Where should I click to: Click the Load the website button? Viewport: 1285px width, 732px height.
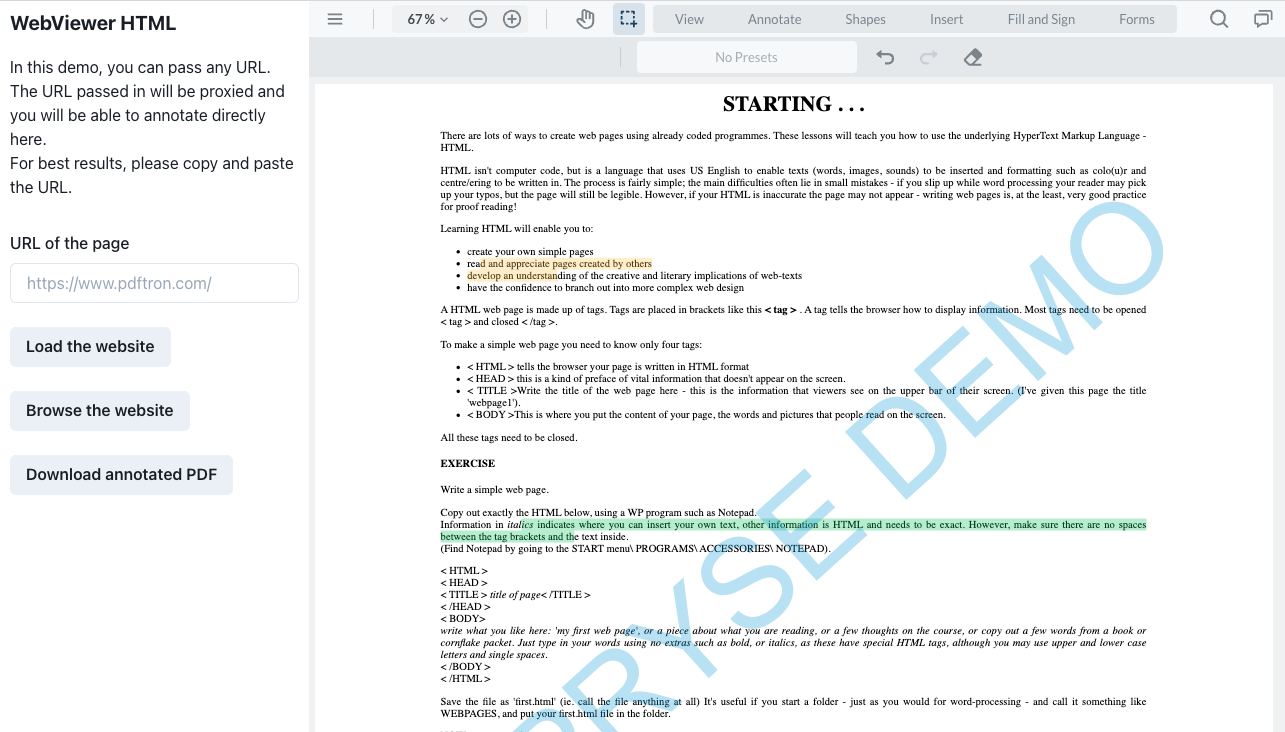(90, 347)
